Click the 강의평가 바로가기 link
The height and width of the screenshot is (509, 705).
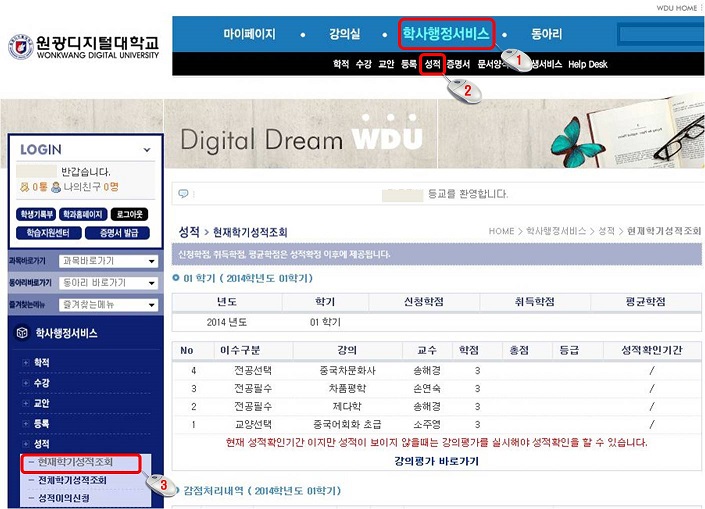click(435, 461)
